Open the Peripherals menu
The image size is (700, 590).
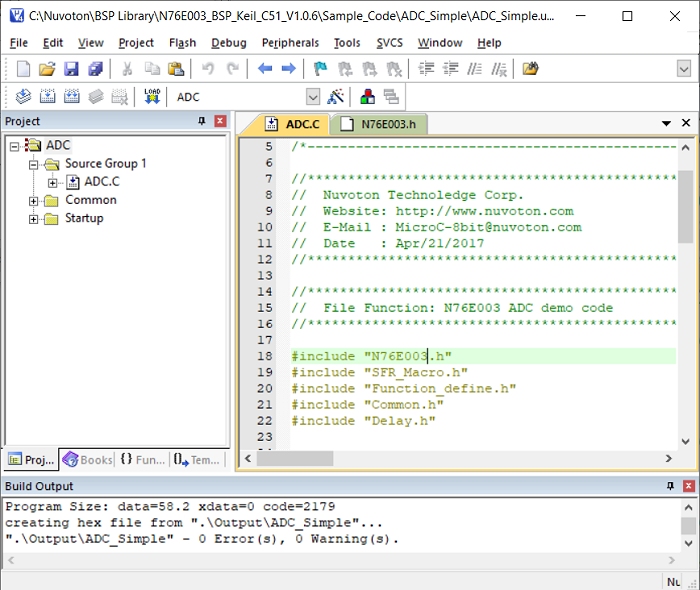click(290, 43)
